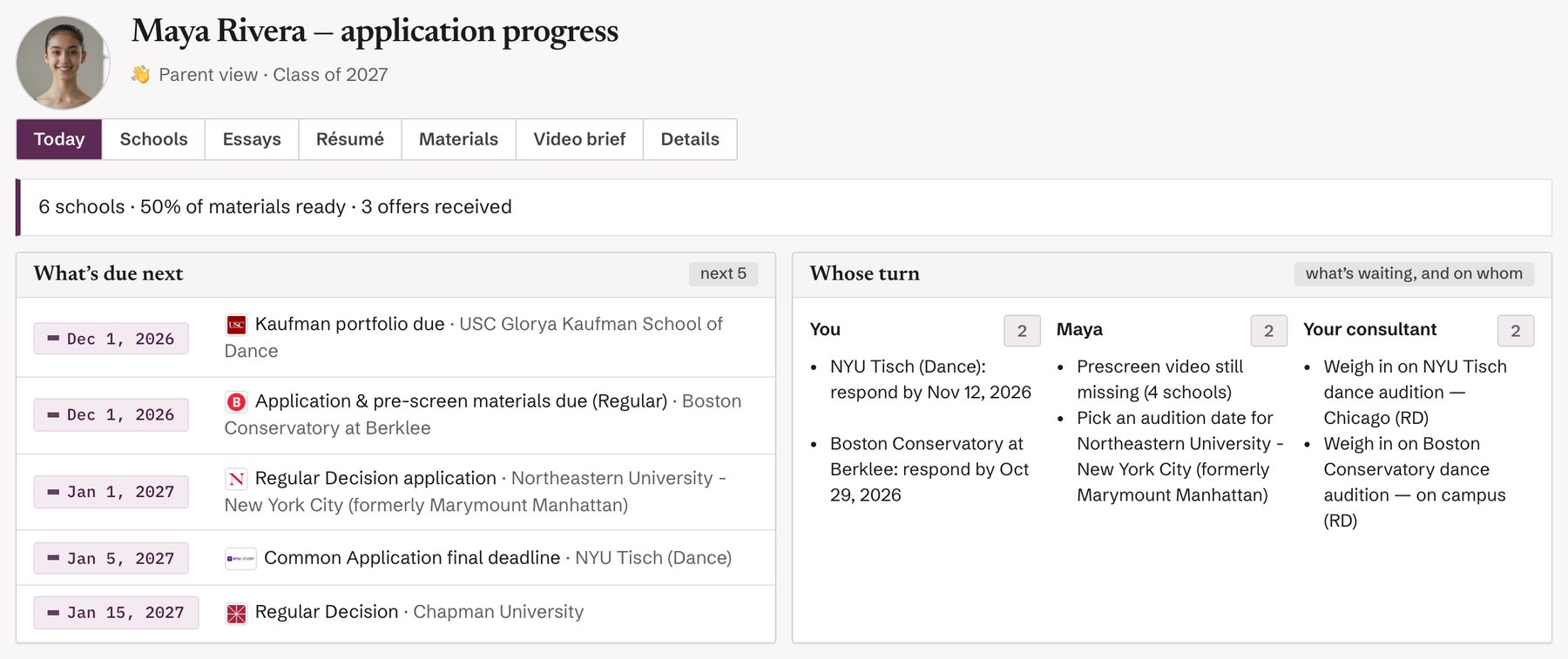The height and width of the screenshot is (659, 1568).
Task: View the Video brief tab
Action: (x=579, y=139)
